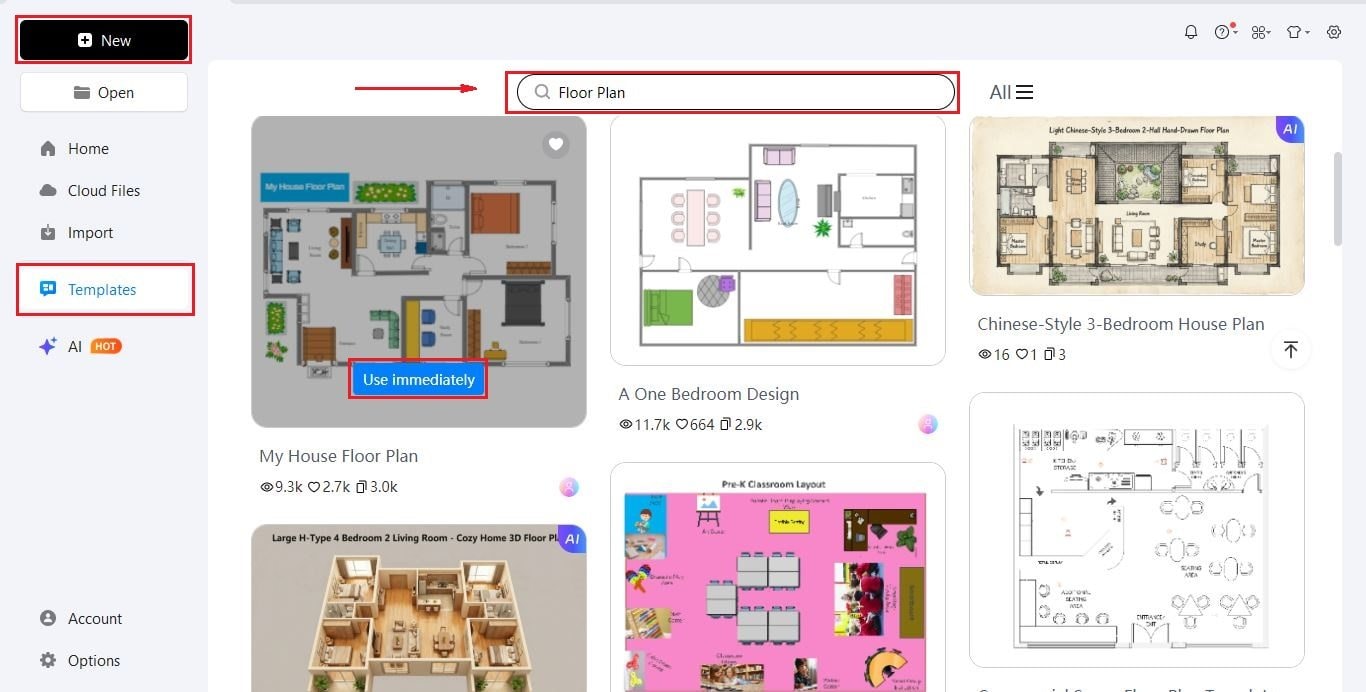Select Templates in the sidebar
1366x692 pixels.
[x=105, y=289]
